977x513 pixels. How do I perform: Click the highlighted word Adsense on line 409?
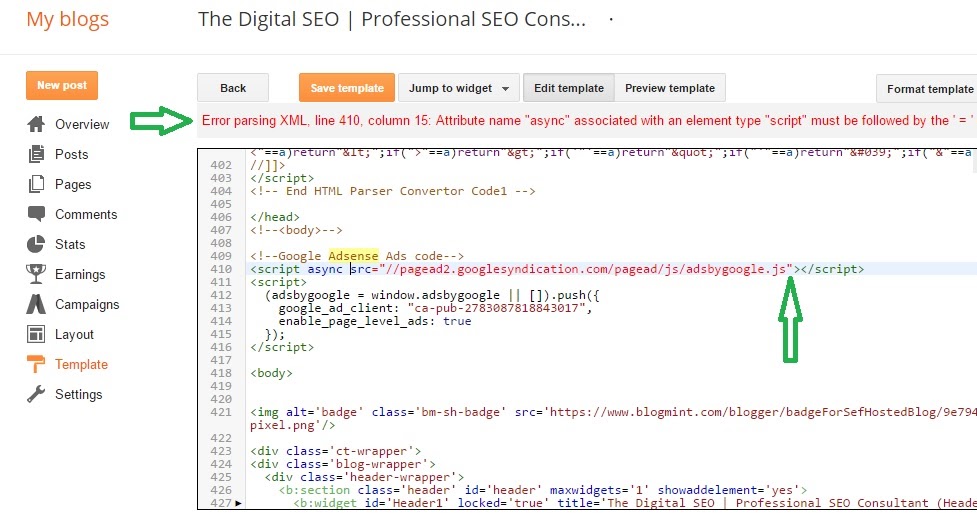point(353,256)
